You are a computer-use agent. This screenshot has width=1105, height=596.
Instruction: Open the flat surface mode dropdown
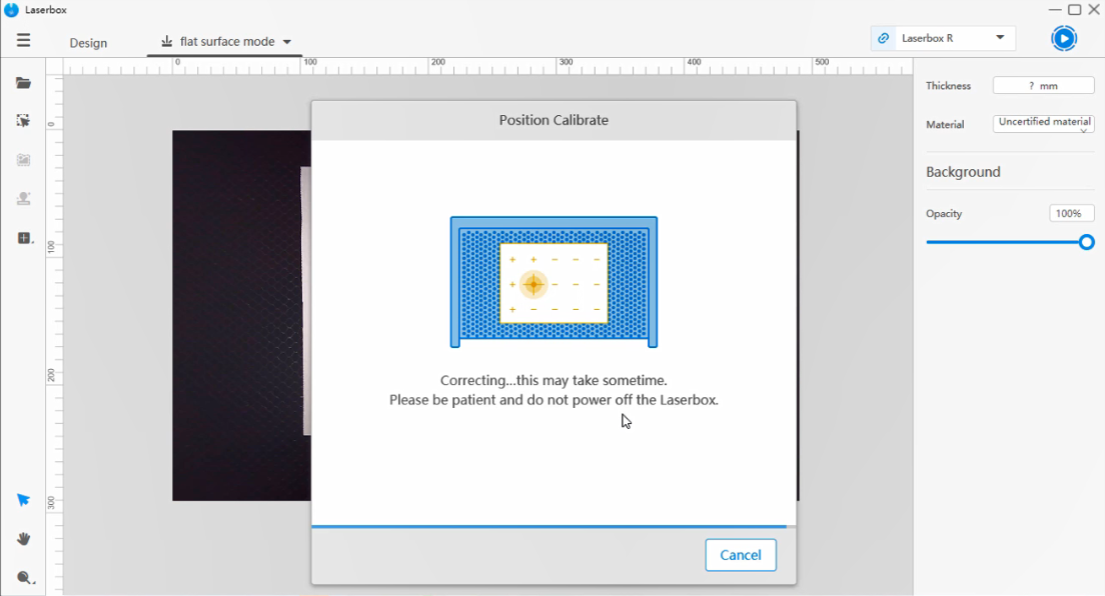click(x=225, y=42)
